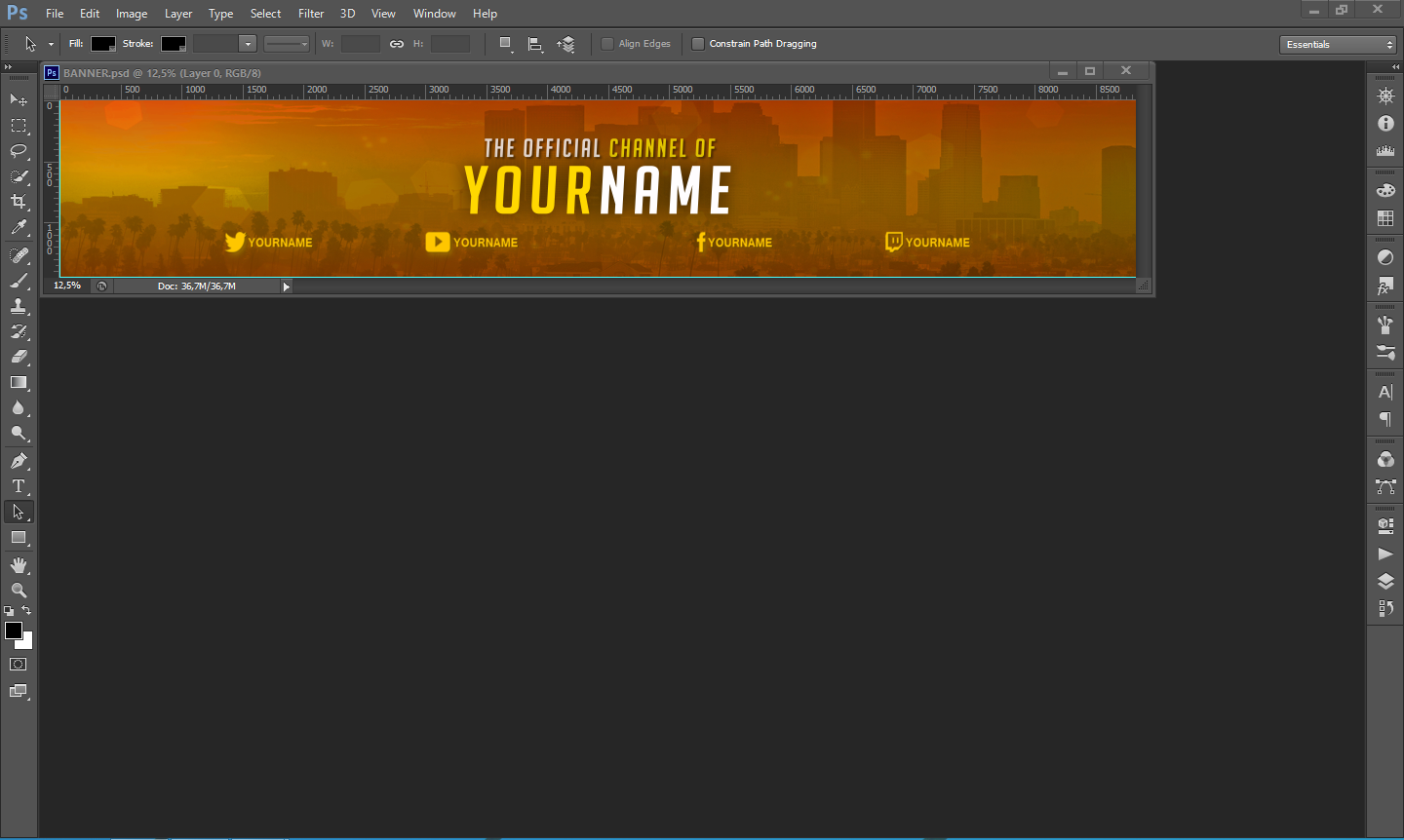Open the tool preset picker arrow

point(51,44)
